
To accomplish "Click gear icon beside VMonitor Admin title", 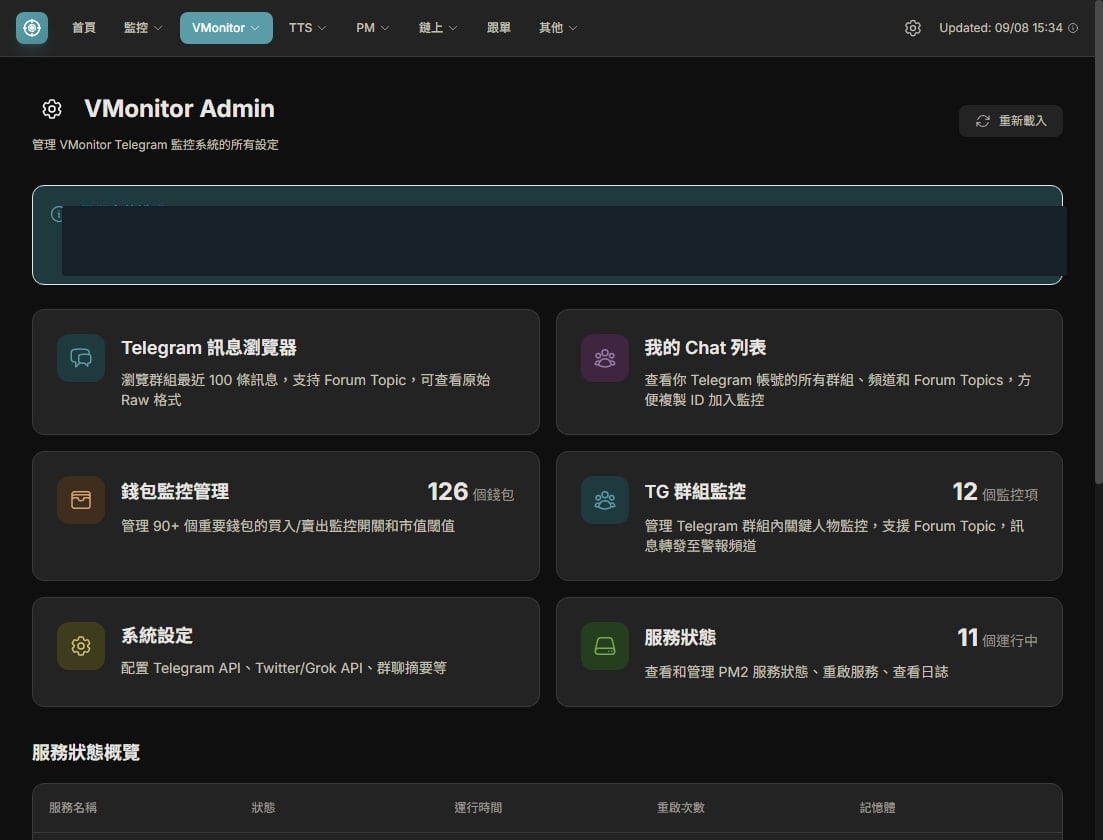I will [x=52, y=109].
